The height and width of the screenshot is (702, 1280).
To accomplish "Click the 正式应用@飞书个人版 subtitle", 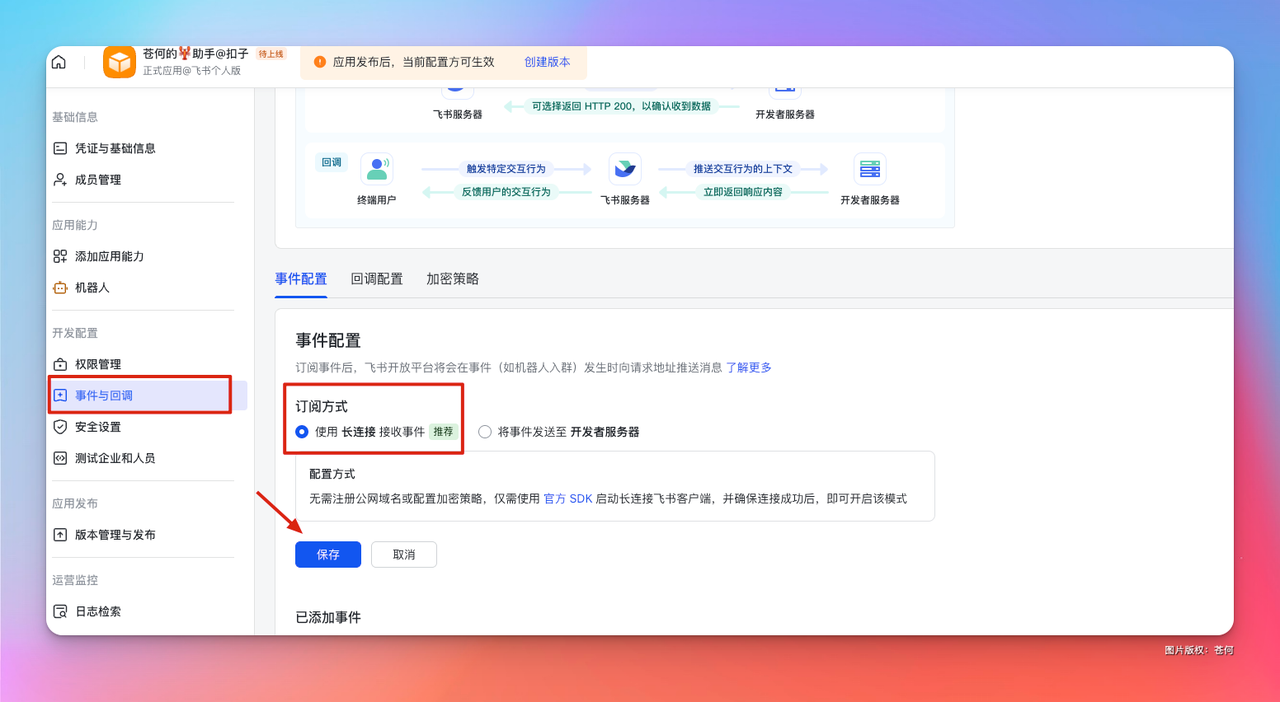I will (x=192, y=71).
